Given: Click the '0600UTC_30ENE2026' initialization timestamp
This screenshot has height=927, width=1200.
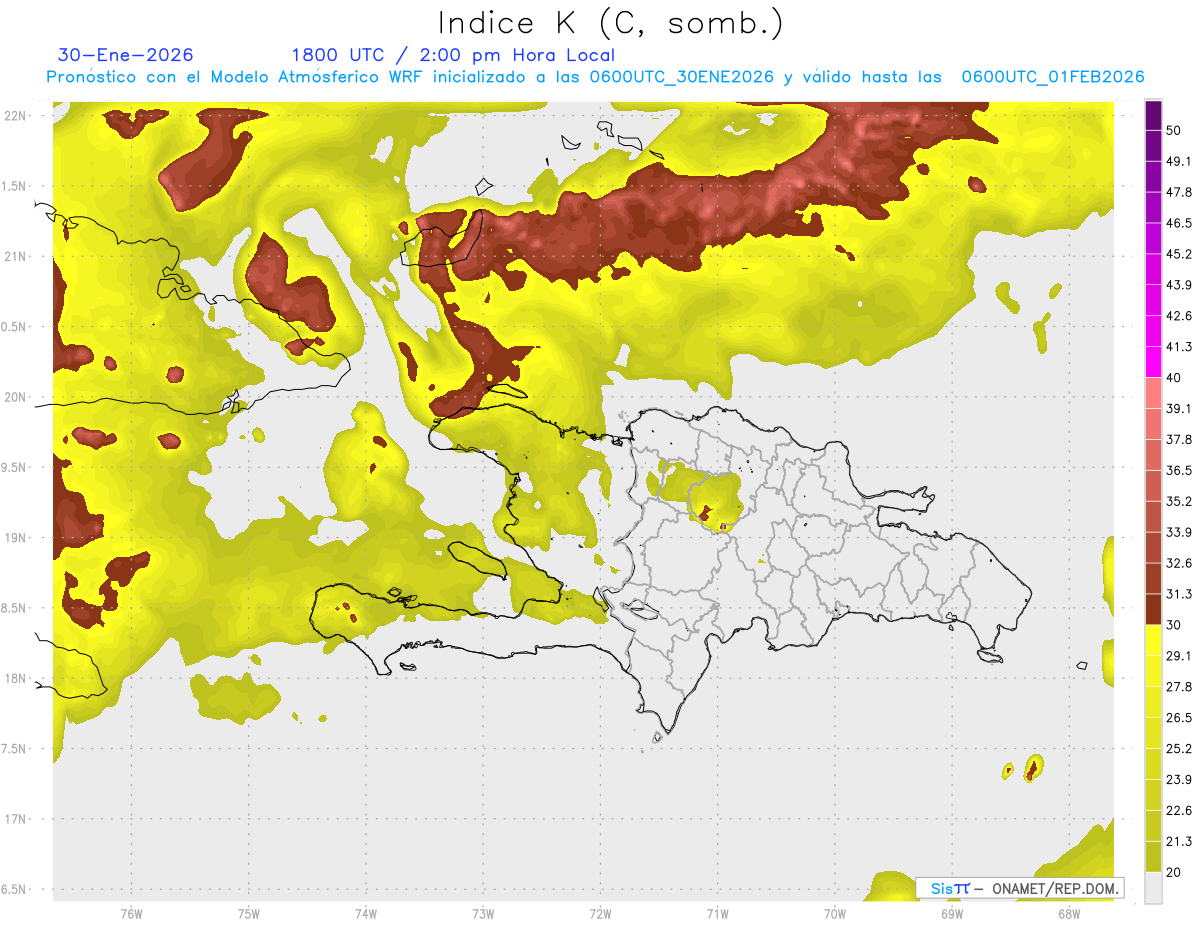Looking at the screenshot, I should [x=682, y=77].
